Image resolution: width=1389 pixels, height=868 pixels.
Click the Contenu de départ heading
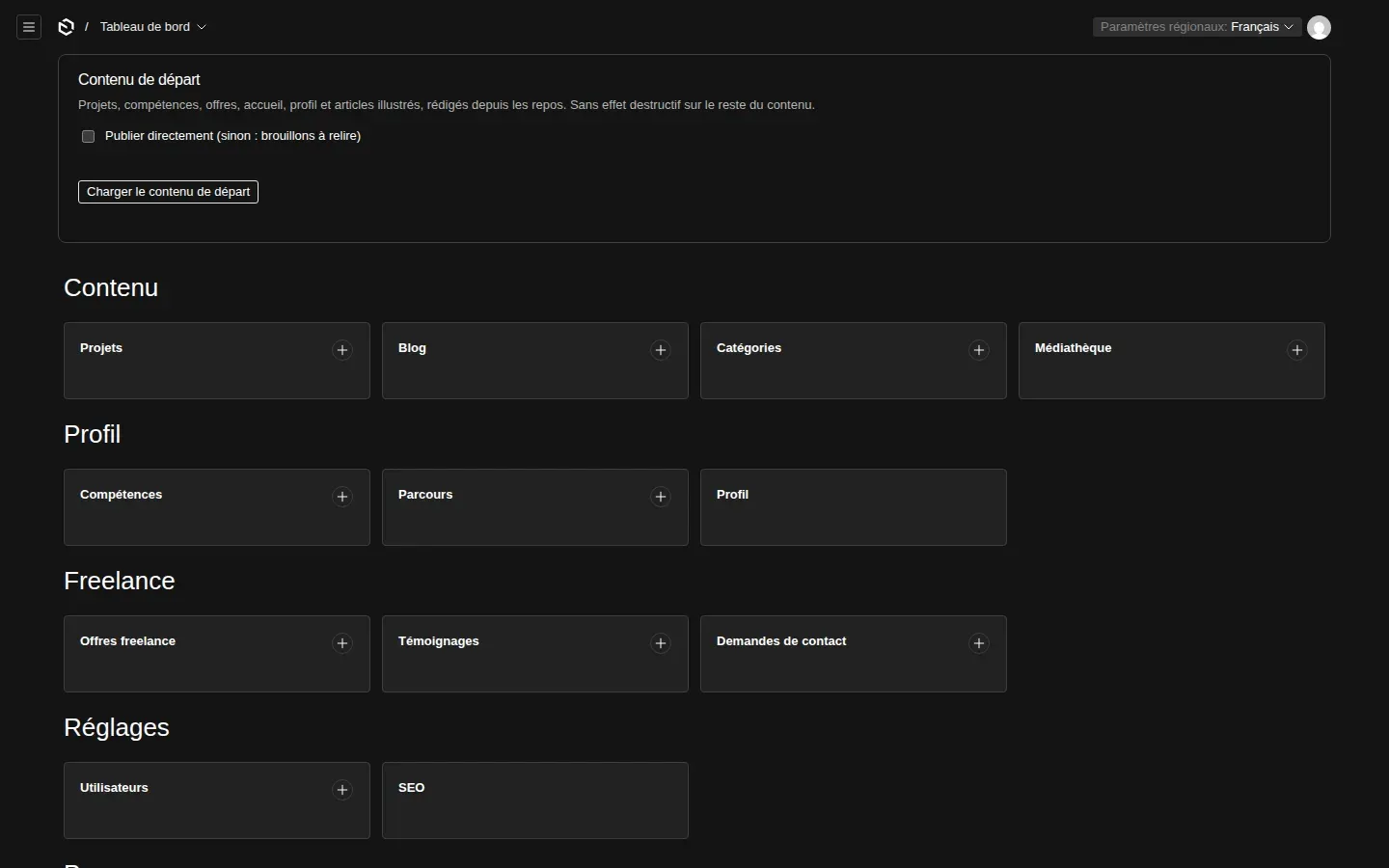pyautogui.click(x=139, y=80)
